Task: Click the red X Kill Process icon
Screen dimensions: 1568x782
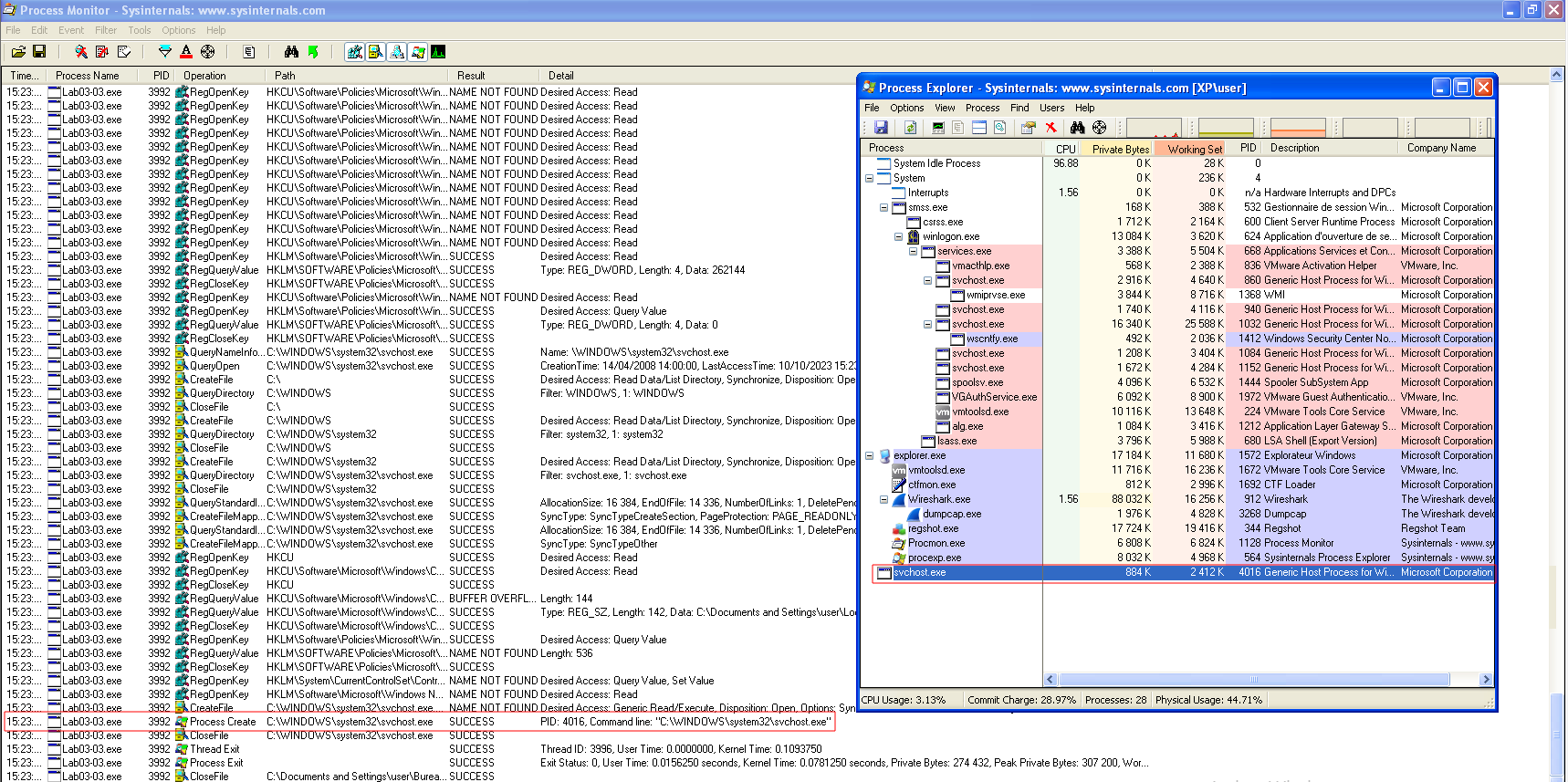Action: [x=1051, y=128]
